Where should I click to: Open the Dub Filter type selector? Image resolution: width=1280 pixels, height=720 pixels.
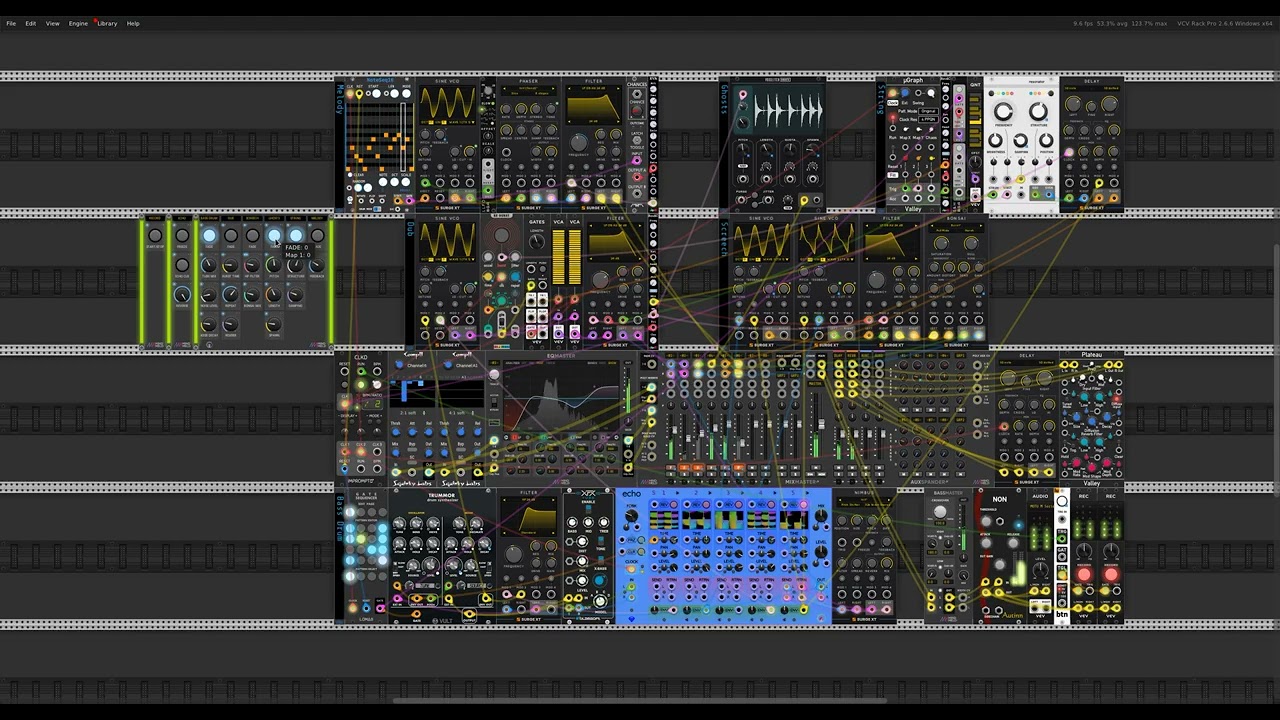click(x=615, y=225)
